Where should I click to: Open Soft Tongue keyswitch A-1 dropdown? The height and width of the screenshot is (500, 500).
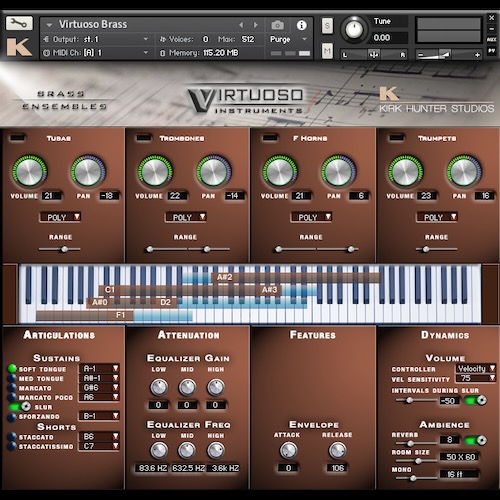(99, 369)
